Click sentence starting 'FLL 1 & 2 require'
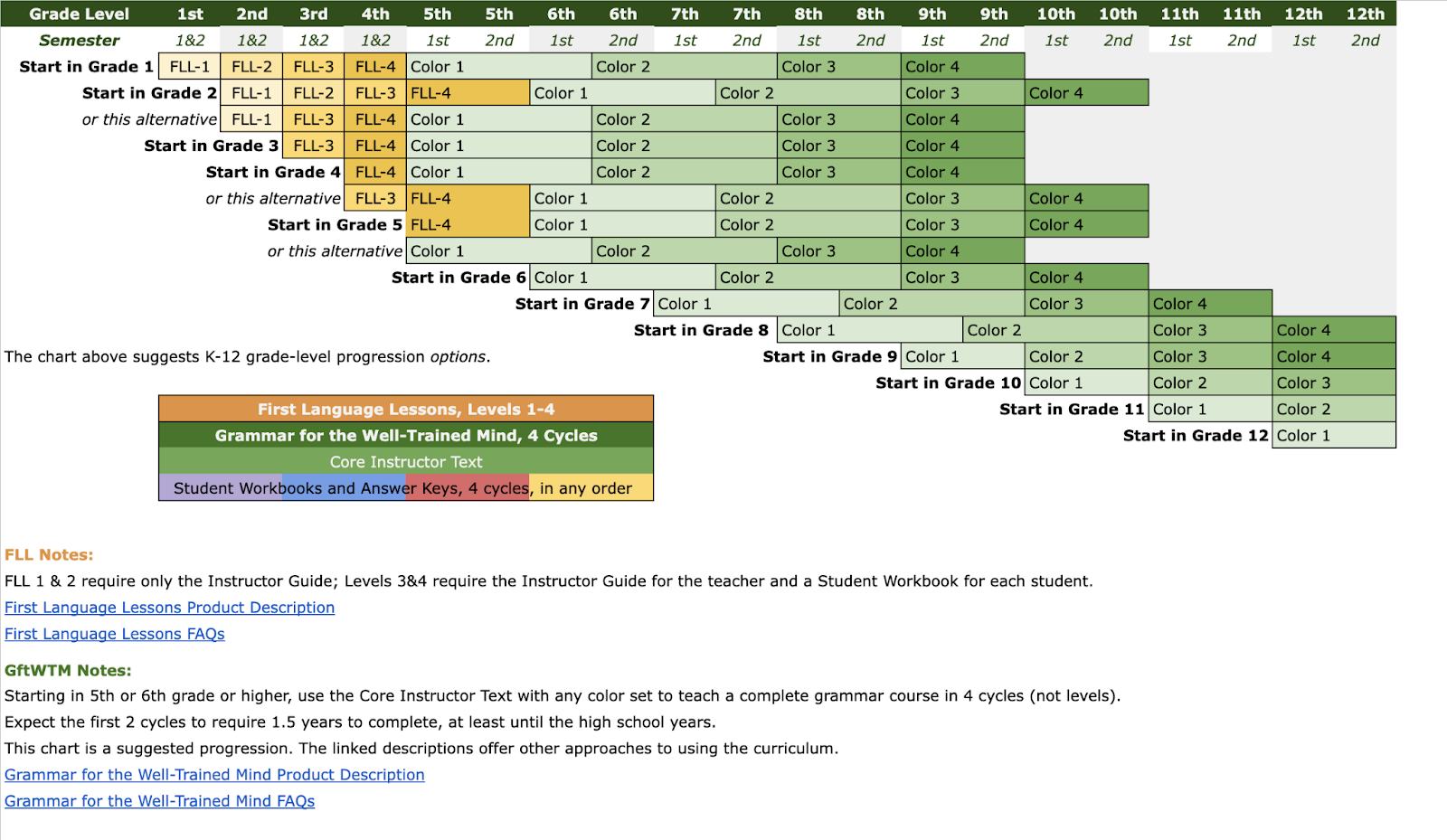Screen dimensions: 1447x840 (549, 581)
